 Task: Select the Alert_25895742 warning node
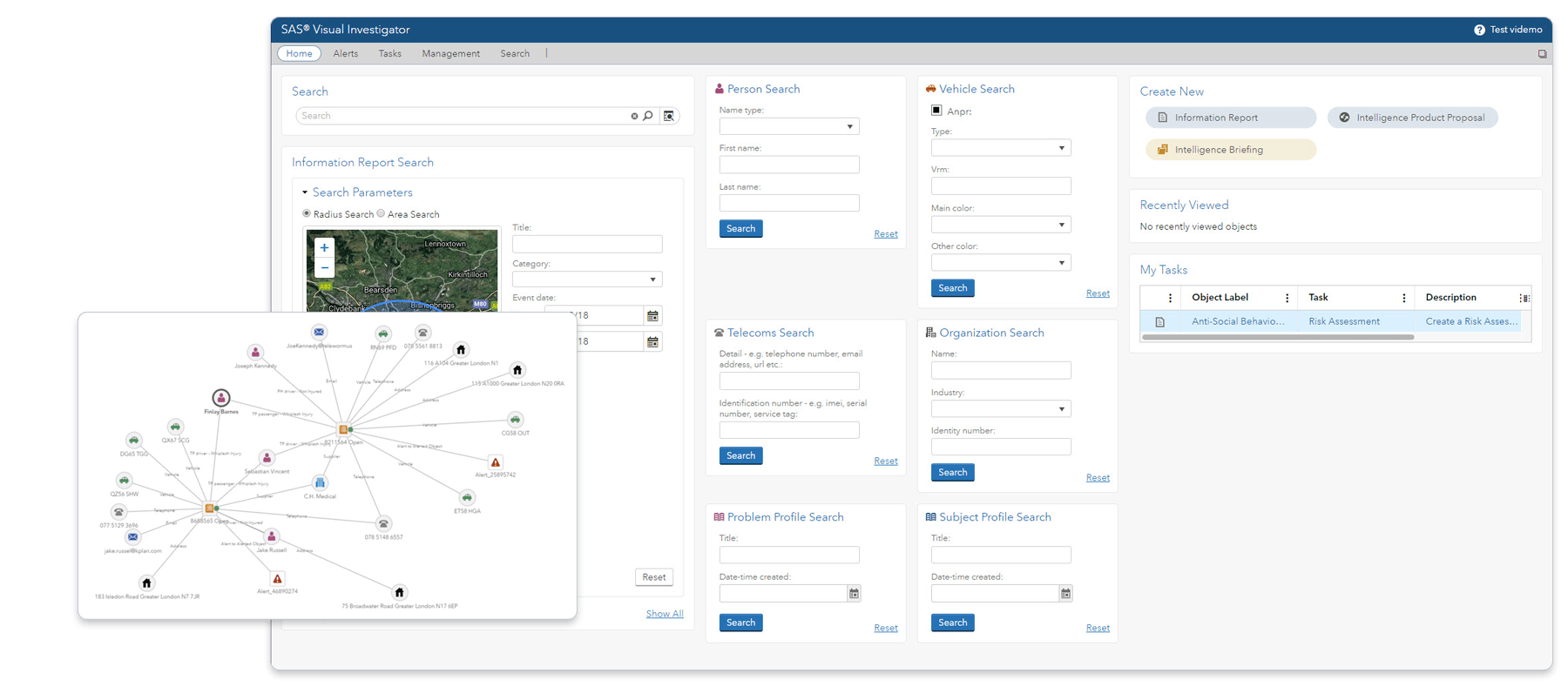click(x=495, y=462)
